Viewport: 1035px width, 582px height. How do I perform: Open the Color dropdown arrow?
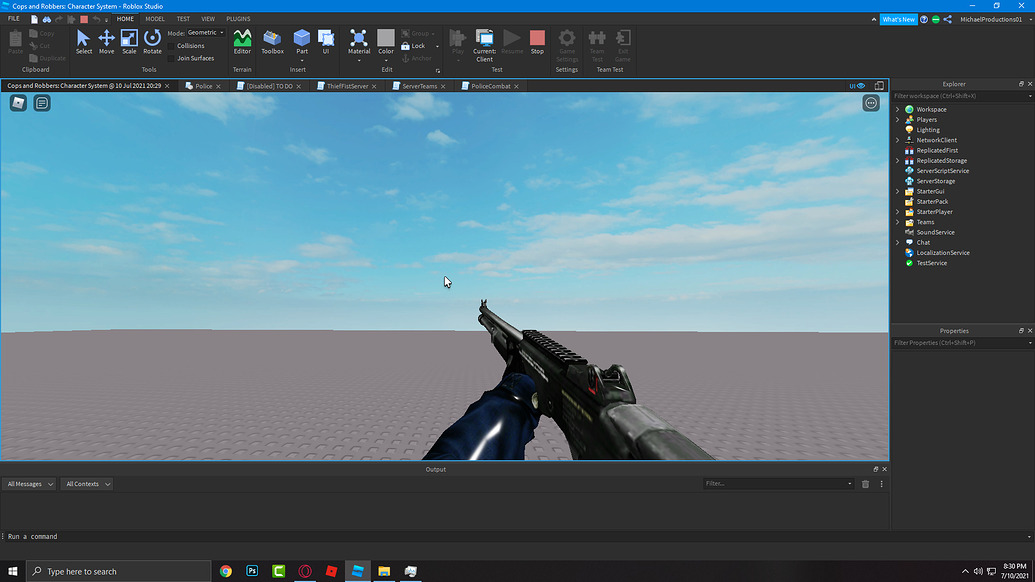(x=385, y=61)
